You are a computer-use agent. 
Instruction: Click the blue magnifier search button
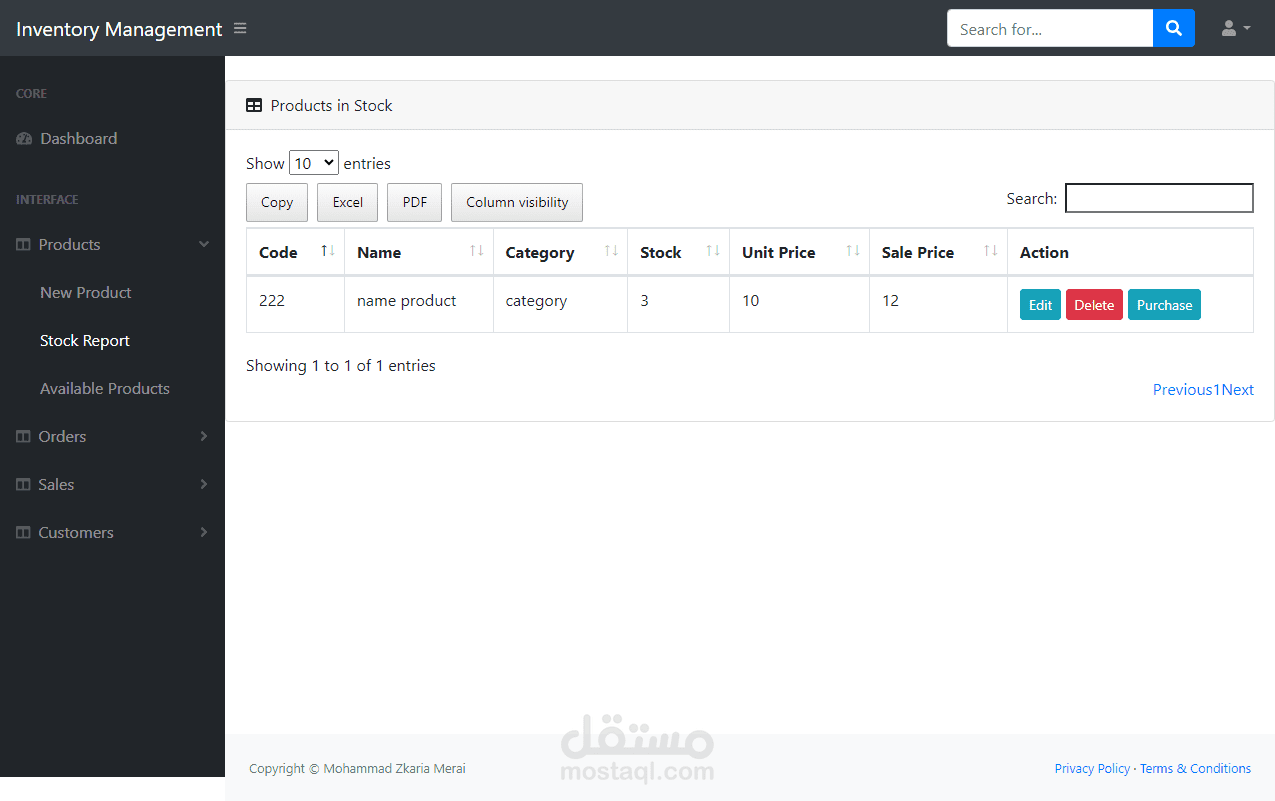point(1174,28)
